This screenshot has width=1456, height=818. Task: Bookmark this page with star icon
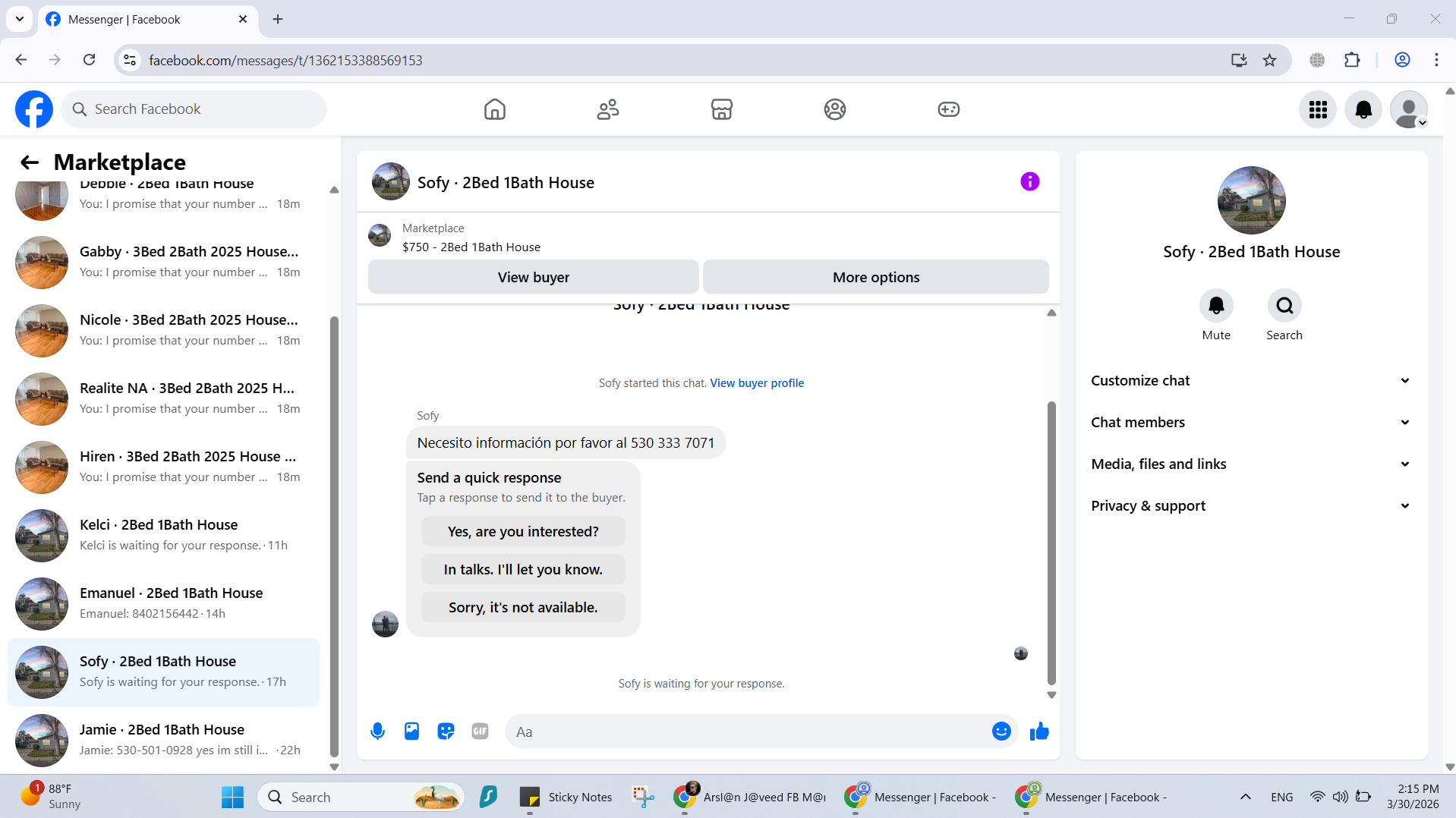[1269, 60]
